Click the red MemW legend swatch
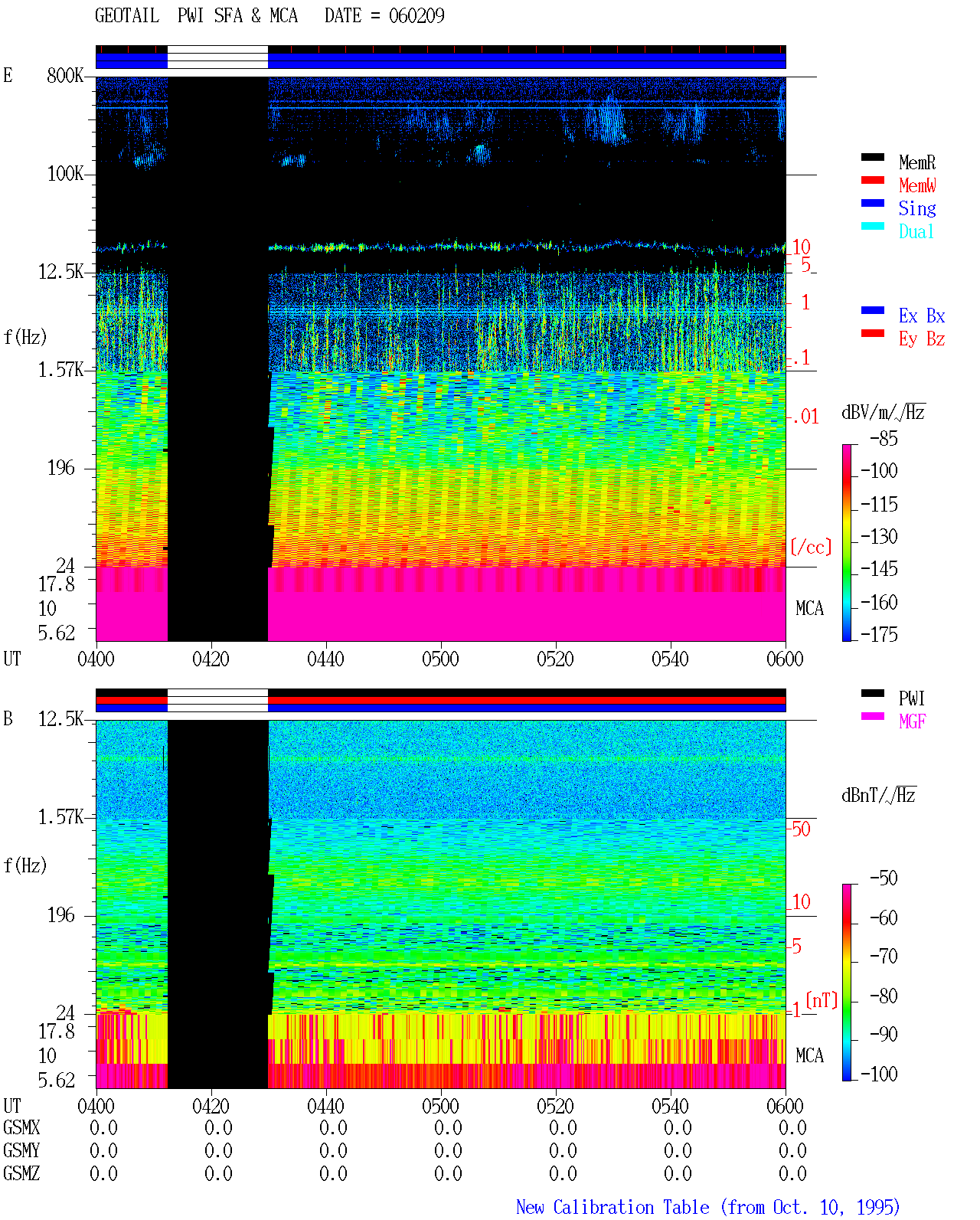Viewport: 980px width, 1220px height. (873, 180)
